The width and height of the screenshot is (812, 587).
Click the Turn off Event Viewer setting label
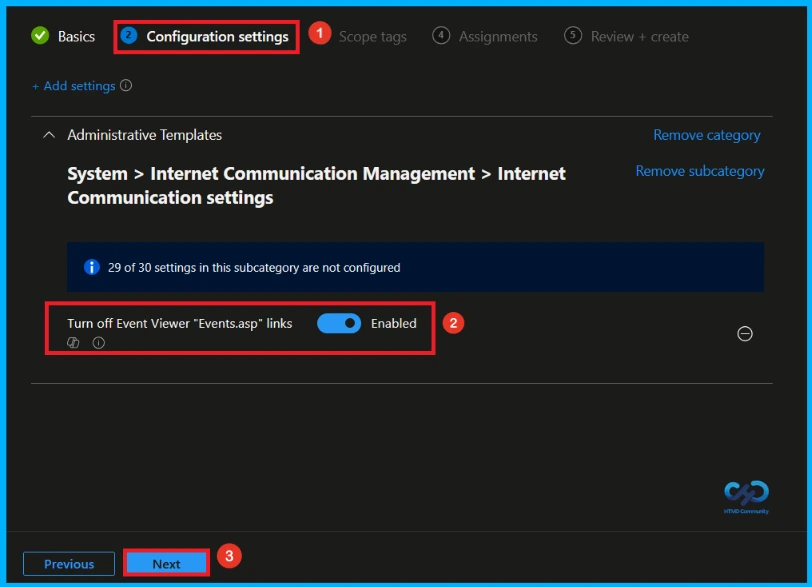[x=180, y=324]
